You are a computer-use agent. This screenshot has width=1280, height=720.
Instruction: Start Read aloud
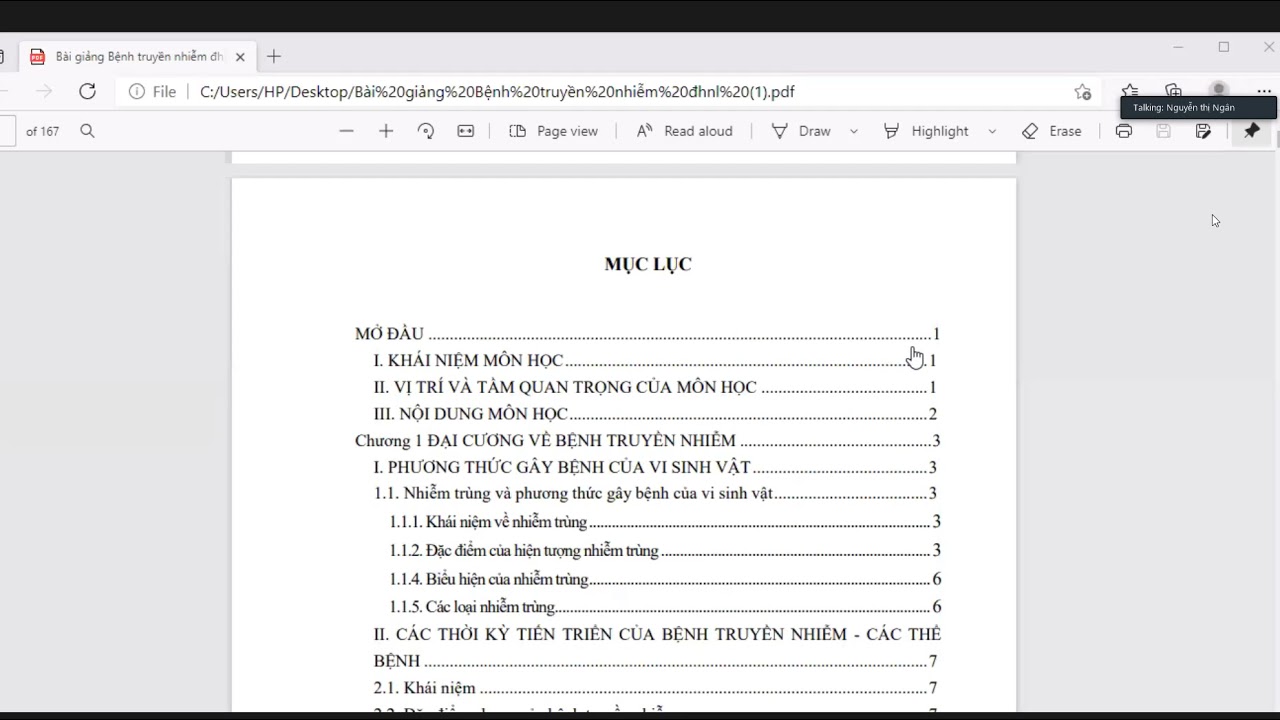pyautogui.click(x=685, y=131)
